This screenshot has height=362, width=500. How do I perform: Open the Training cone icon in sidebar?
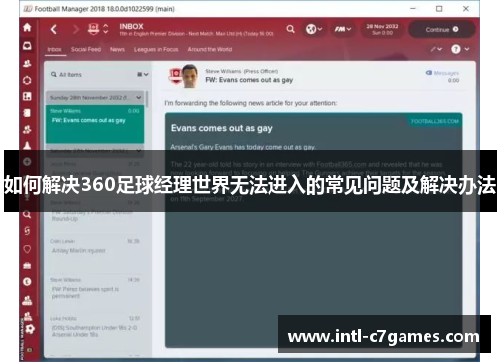click(27, 146)
